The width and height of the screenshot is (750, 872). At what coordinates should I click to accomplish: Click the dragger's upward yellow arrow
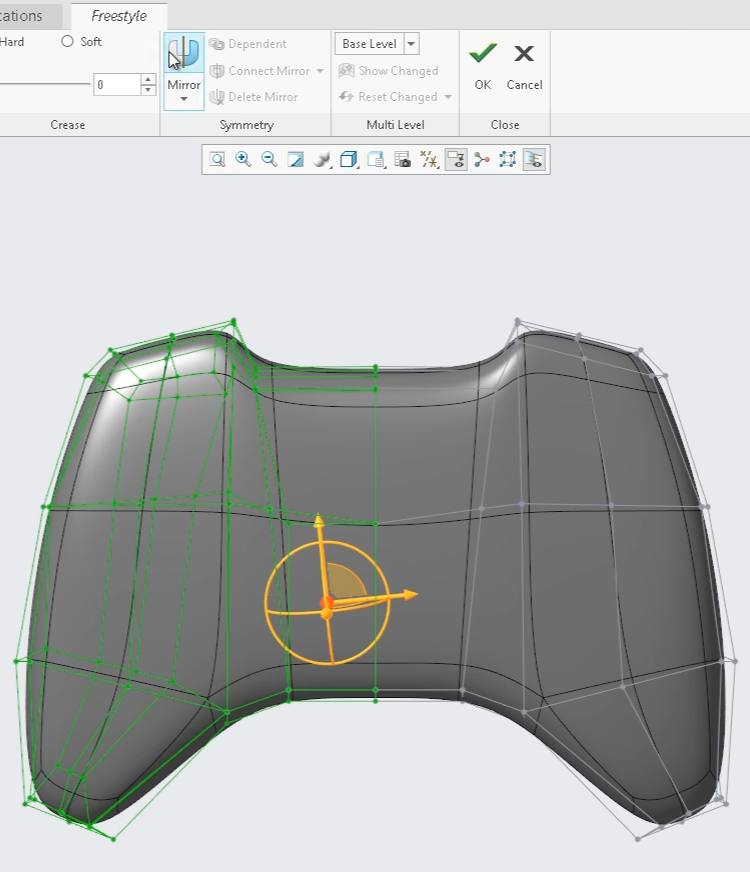click(x=319, y=521)
